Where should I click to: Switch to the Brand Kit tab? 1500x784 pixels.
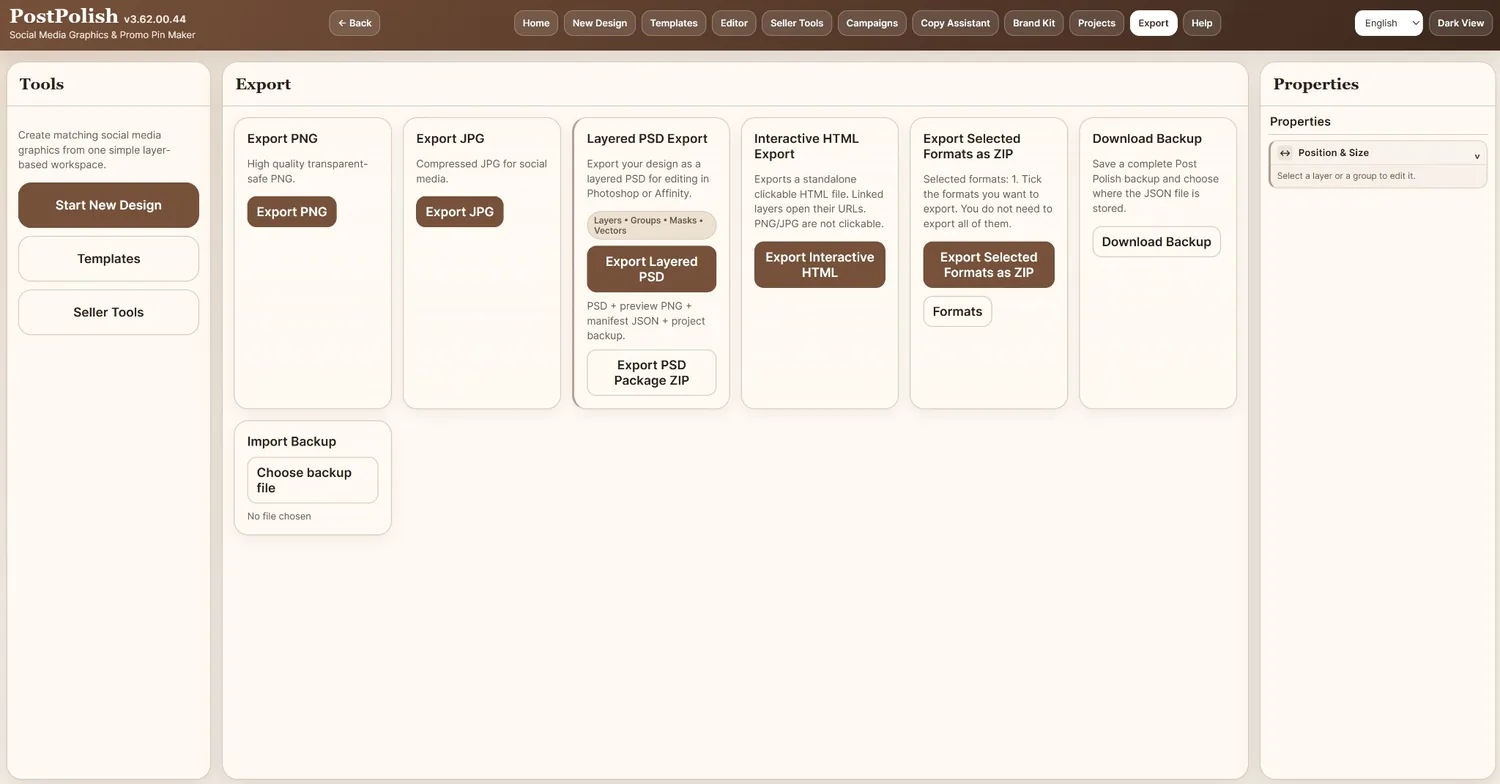[x=1034, y=23]
